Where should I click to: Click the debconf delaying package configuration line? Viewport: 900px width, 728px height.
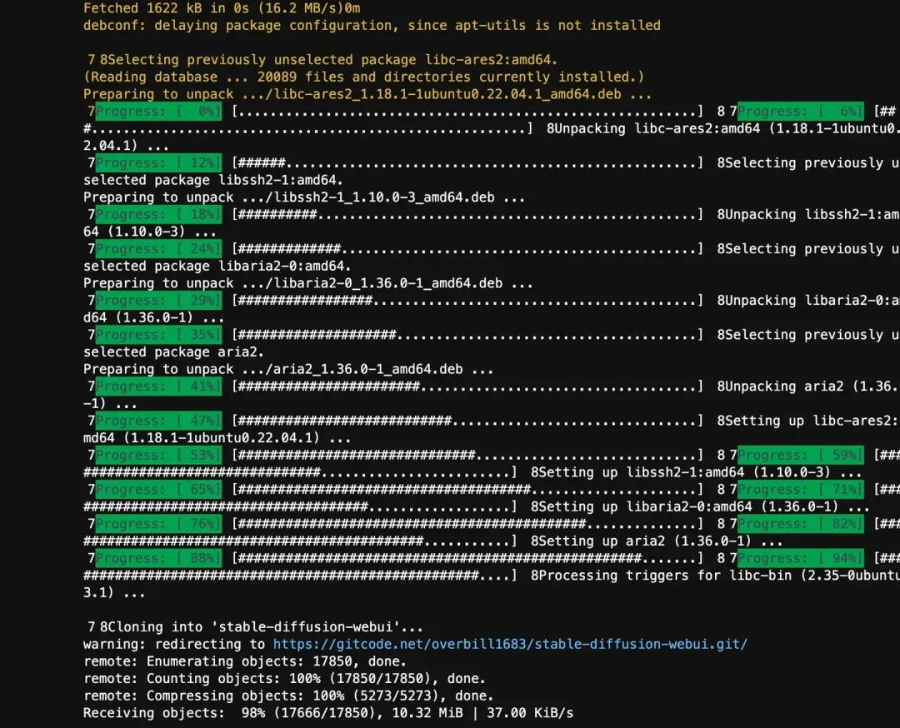coord(371,25)
